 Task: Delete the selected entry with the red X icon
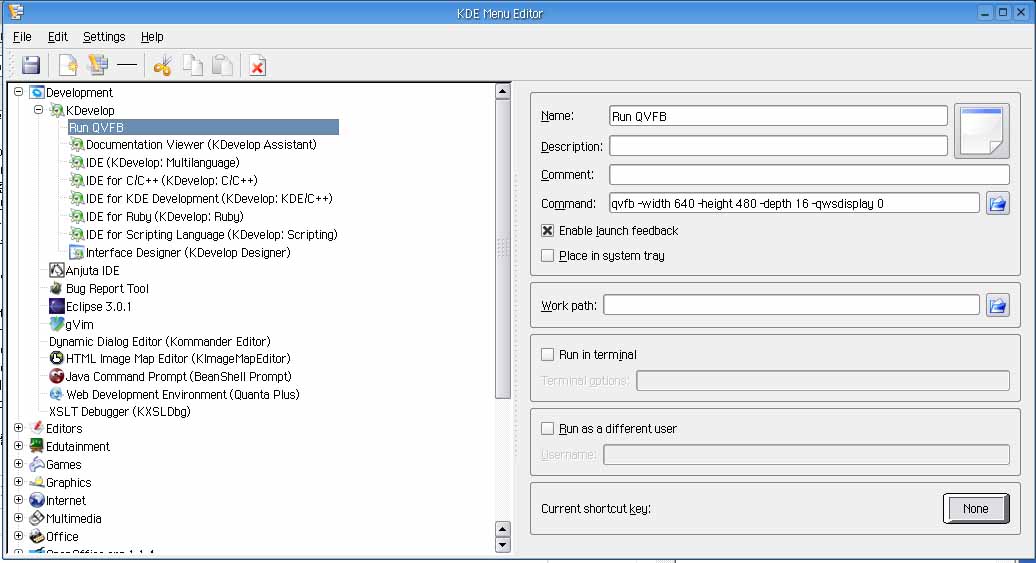[x=258, y=65]
